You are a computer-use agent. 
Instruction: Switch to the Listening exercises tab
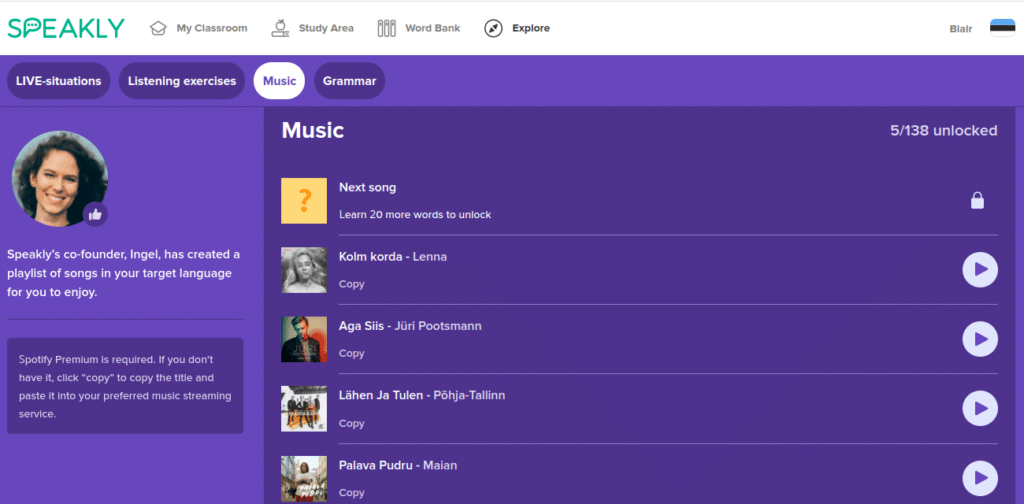coord(182,81)
